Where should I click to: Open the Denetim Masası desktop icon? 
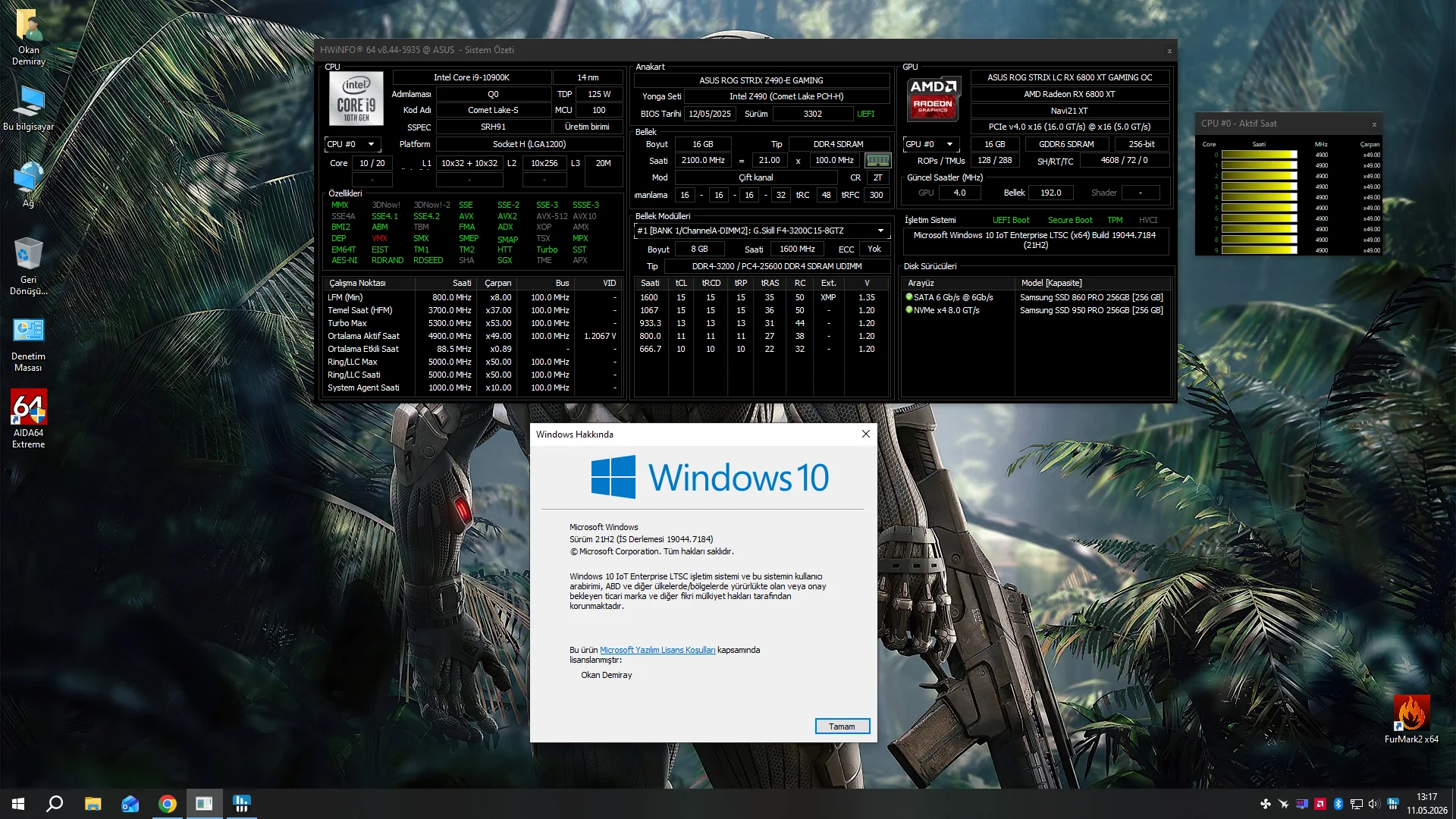point(28,344)
